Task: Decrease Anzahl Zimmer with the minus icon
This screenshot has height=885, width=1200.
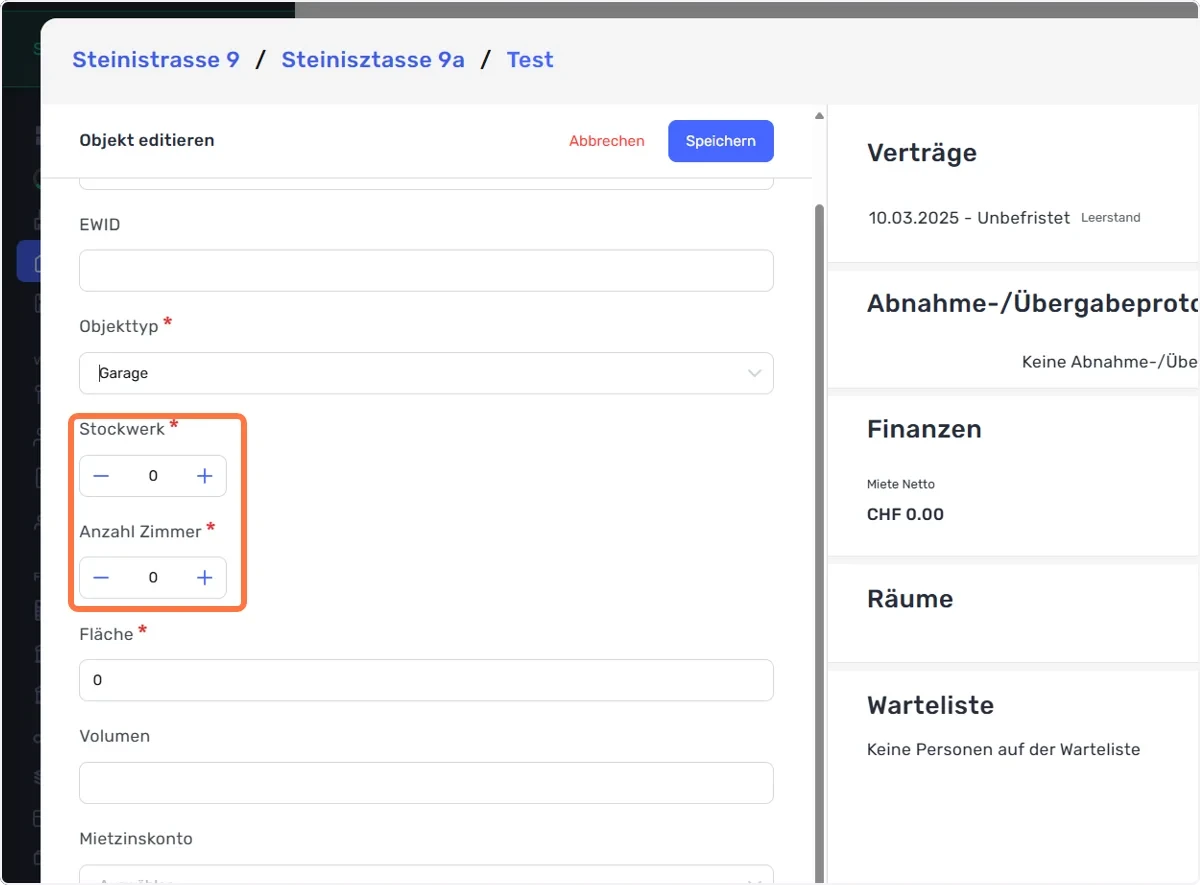Action: tap(101, 578)
